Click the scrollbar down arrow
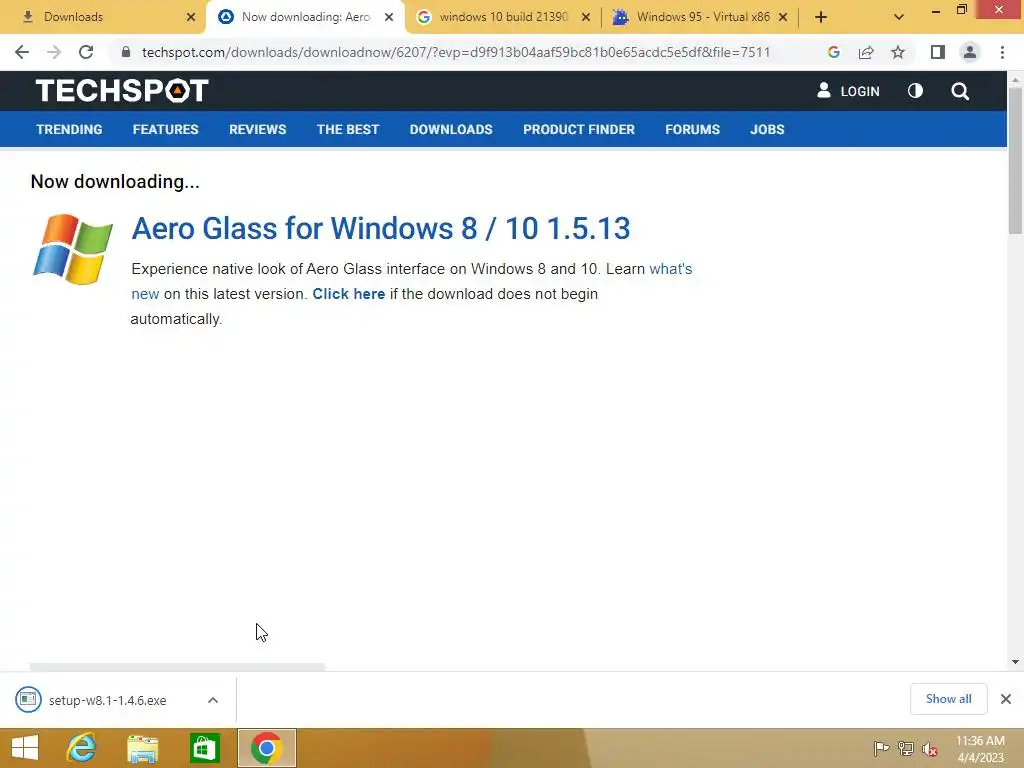The width and height of the screenshot is (1024, 768). pyautogui.click(x=1015, y=662)
